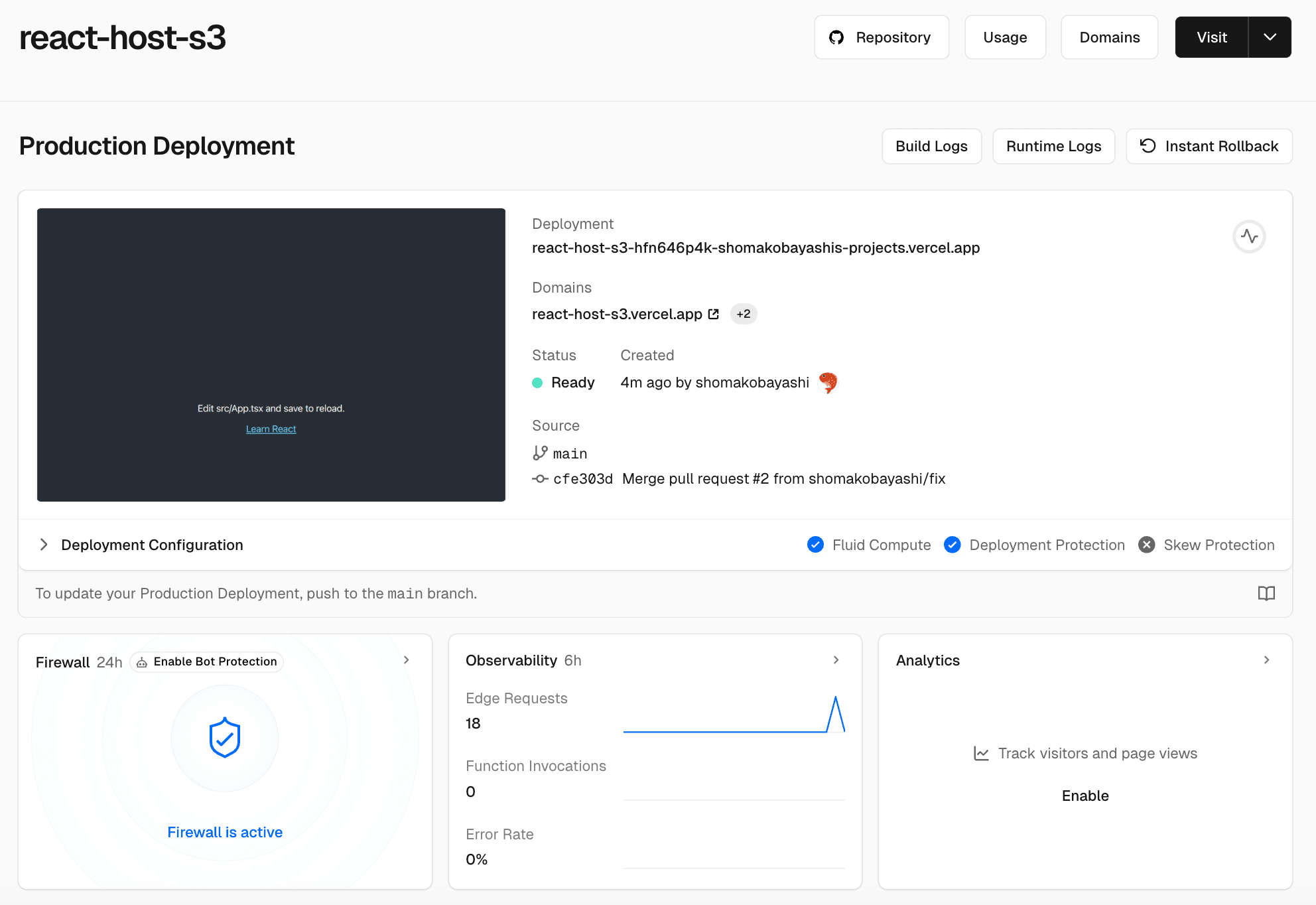
Task: Click the analytics chart icon
Action: [x=981, y=753]
